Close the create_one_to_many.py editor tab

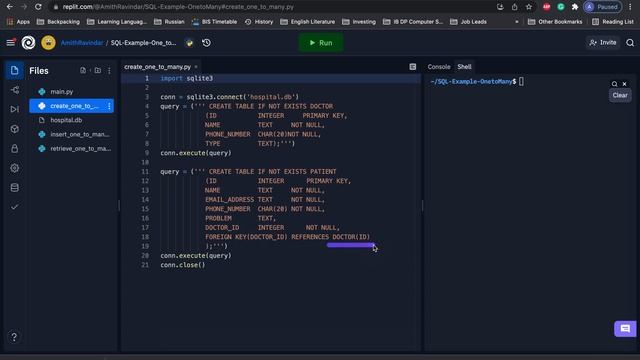click(196, 67)
